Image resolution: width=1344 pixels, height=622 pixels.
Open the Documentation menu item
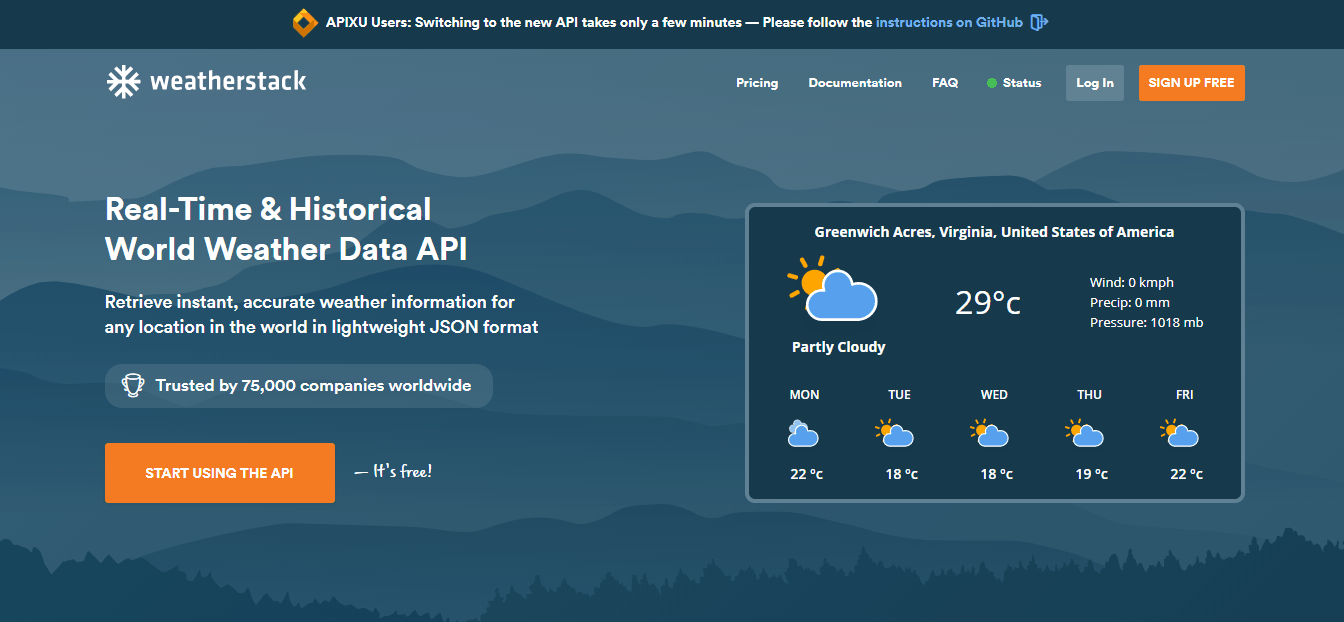click(855, 83)
